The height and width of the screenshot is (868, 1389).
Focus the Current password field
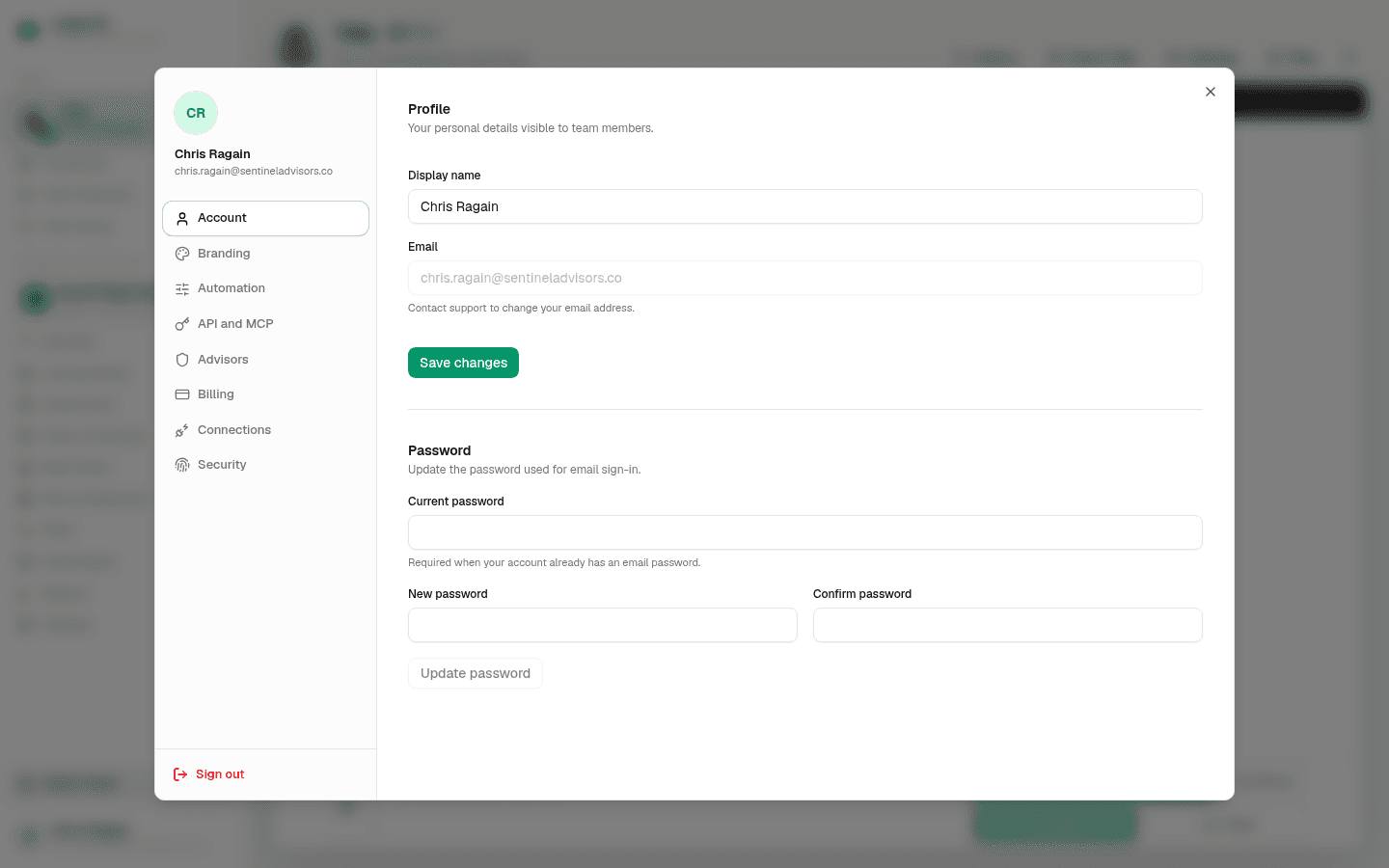(x=805, y=532)
